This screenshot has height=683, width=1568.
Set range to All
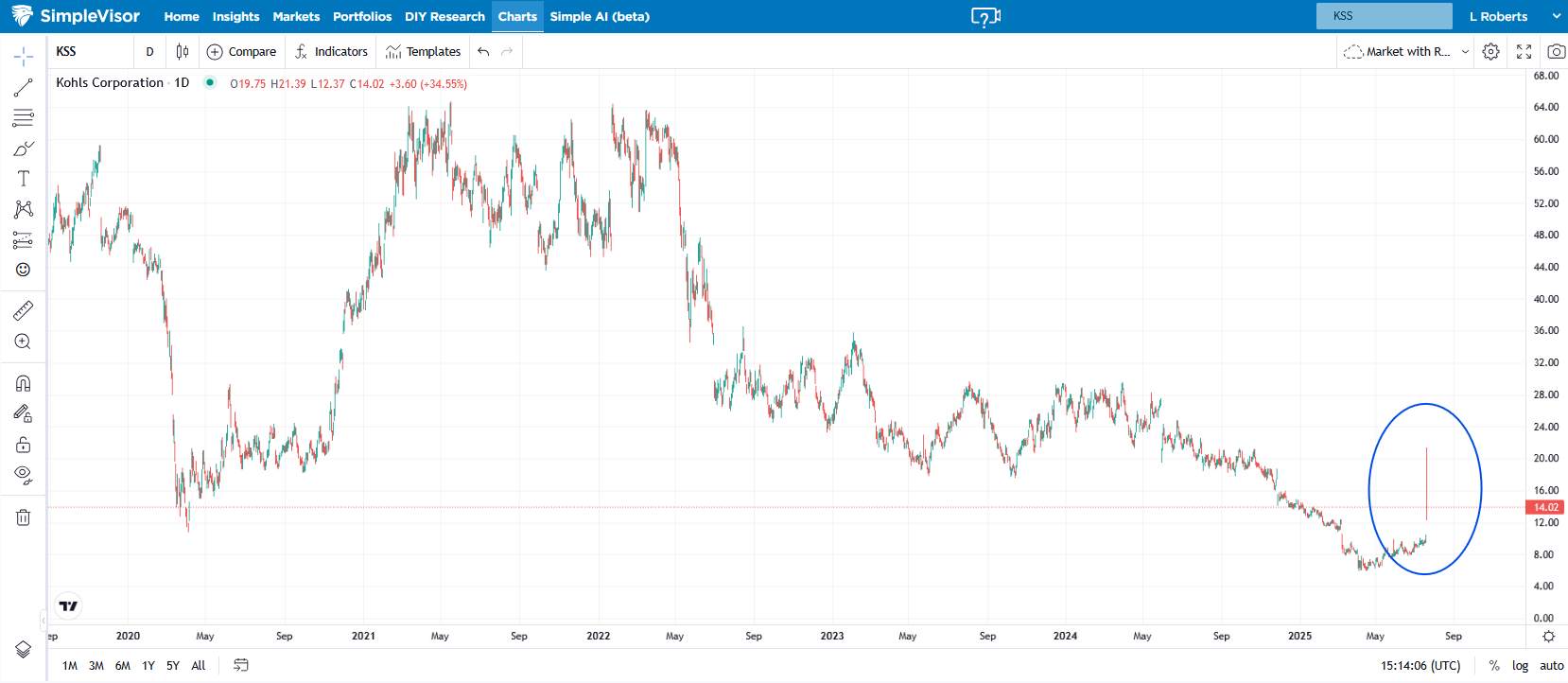(199, 665)
